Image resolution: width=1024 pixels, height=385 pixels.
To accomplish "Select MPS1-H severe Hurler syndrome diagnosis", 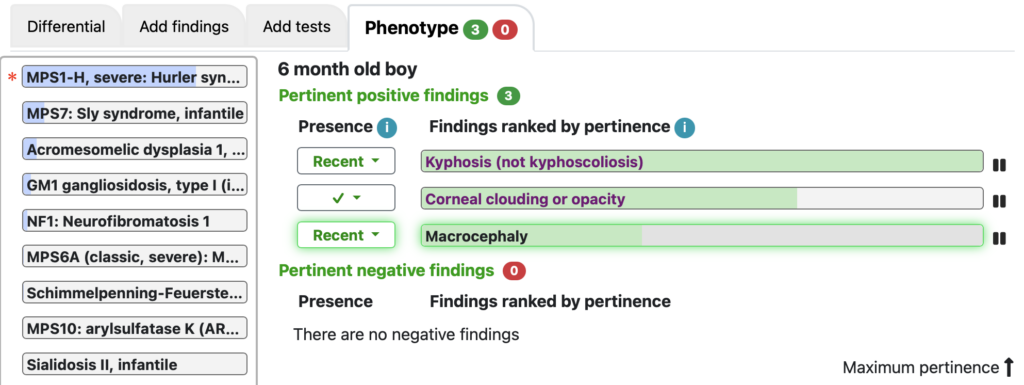I will (135, 77).
